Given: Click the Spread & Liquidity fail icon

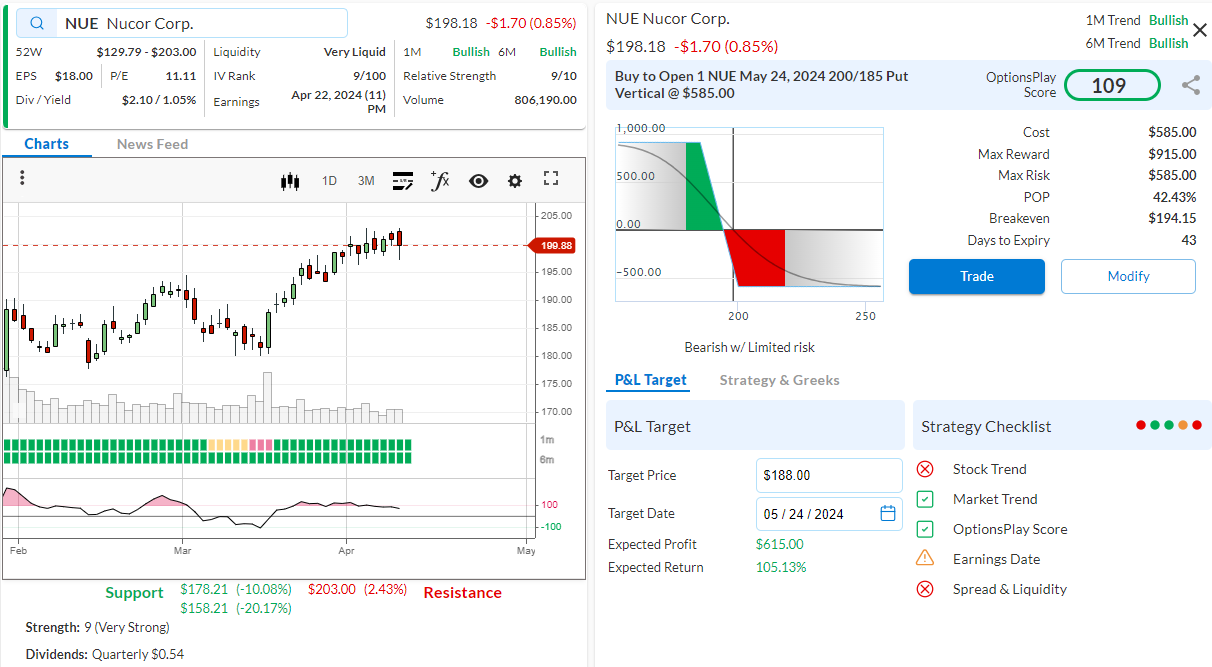Looking at the screenshot, I should (925, 589).
